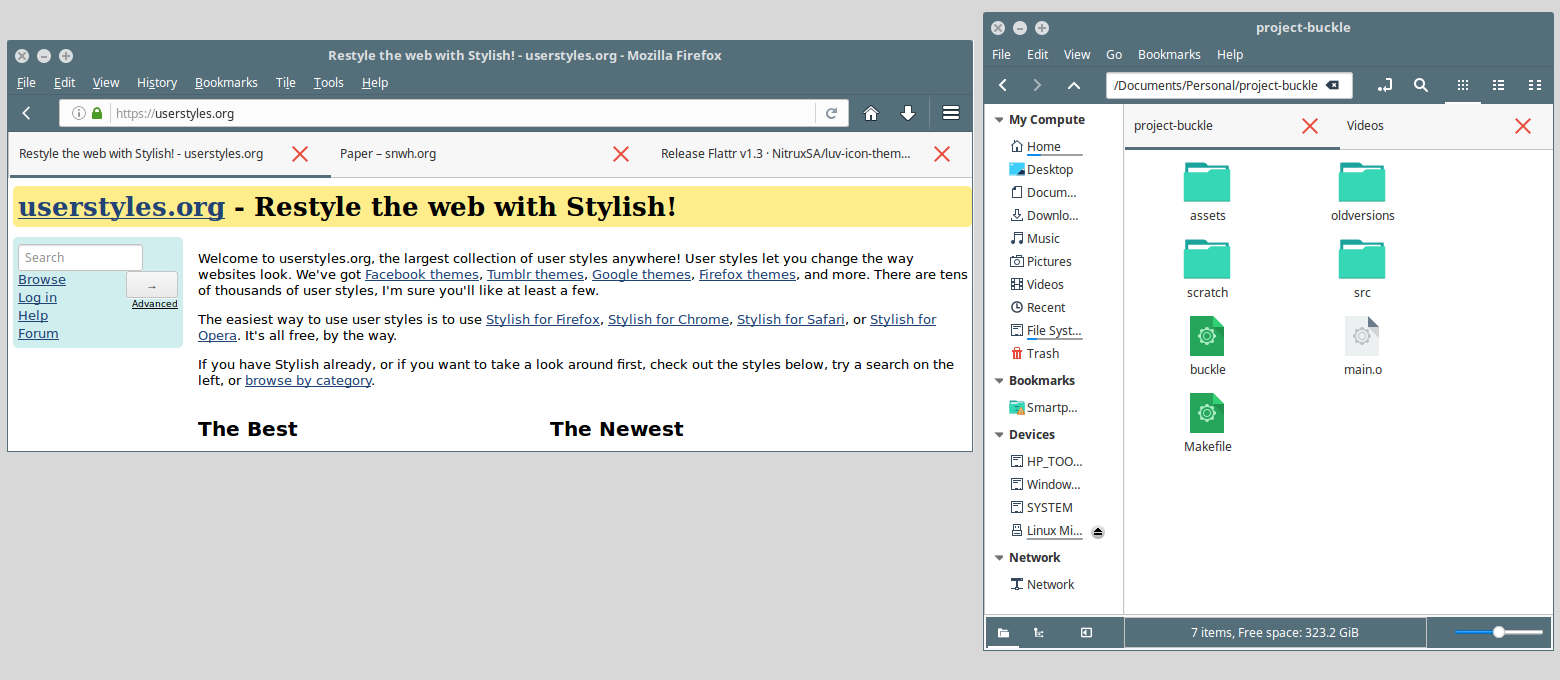Show tree view in sidebar via status bar
Viewport: 1560px width, 680px height.
tap(1039, 632)
